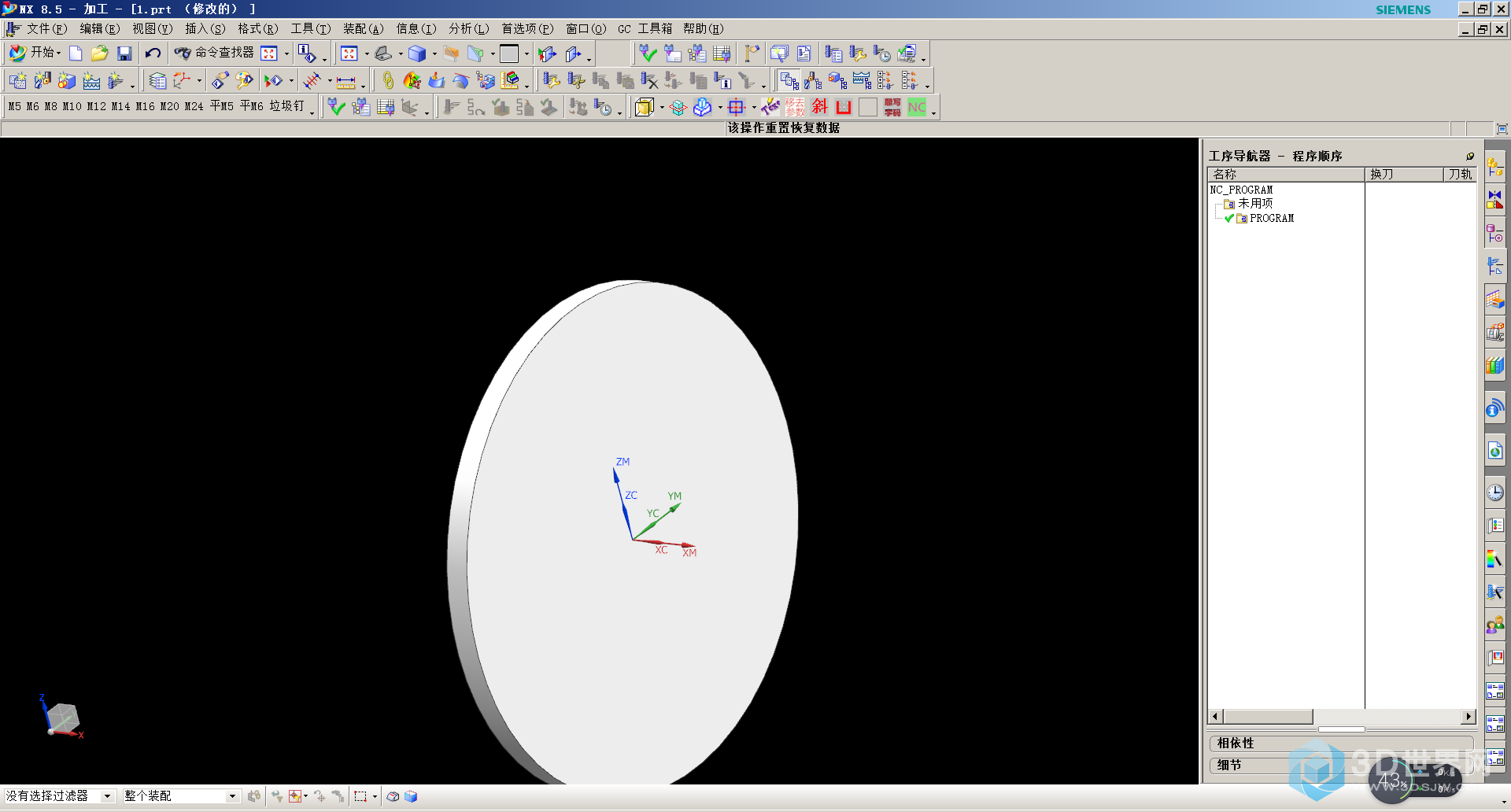The height and width of the screenshot is (812, 1511).
Task: Click the red 斜 toolbar icon
Action: 820,107
